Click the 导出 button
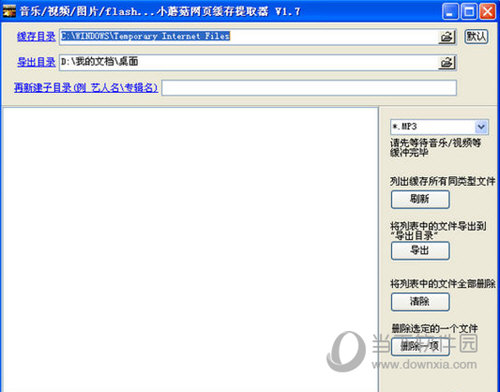Screen dimensions: 500x392 pos(420,251)
